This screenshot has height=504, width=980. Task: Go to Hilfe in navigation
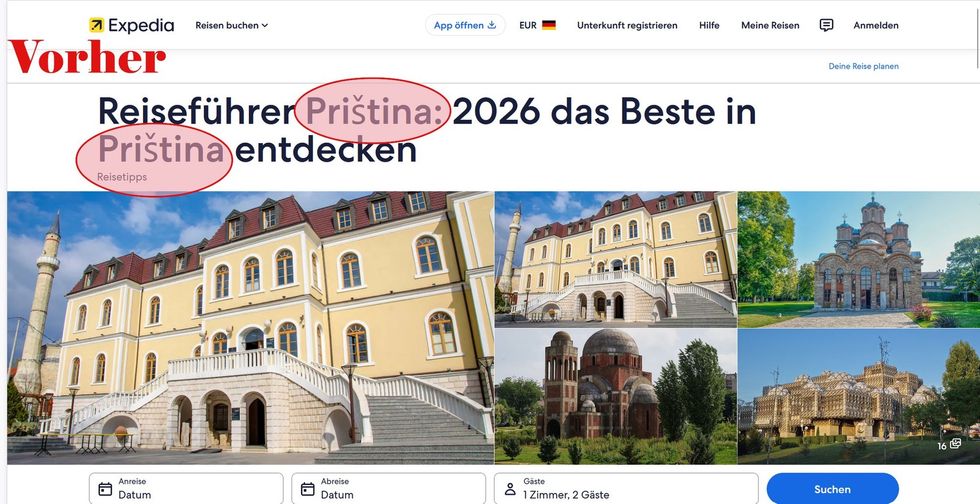(x=709, y=25)
